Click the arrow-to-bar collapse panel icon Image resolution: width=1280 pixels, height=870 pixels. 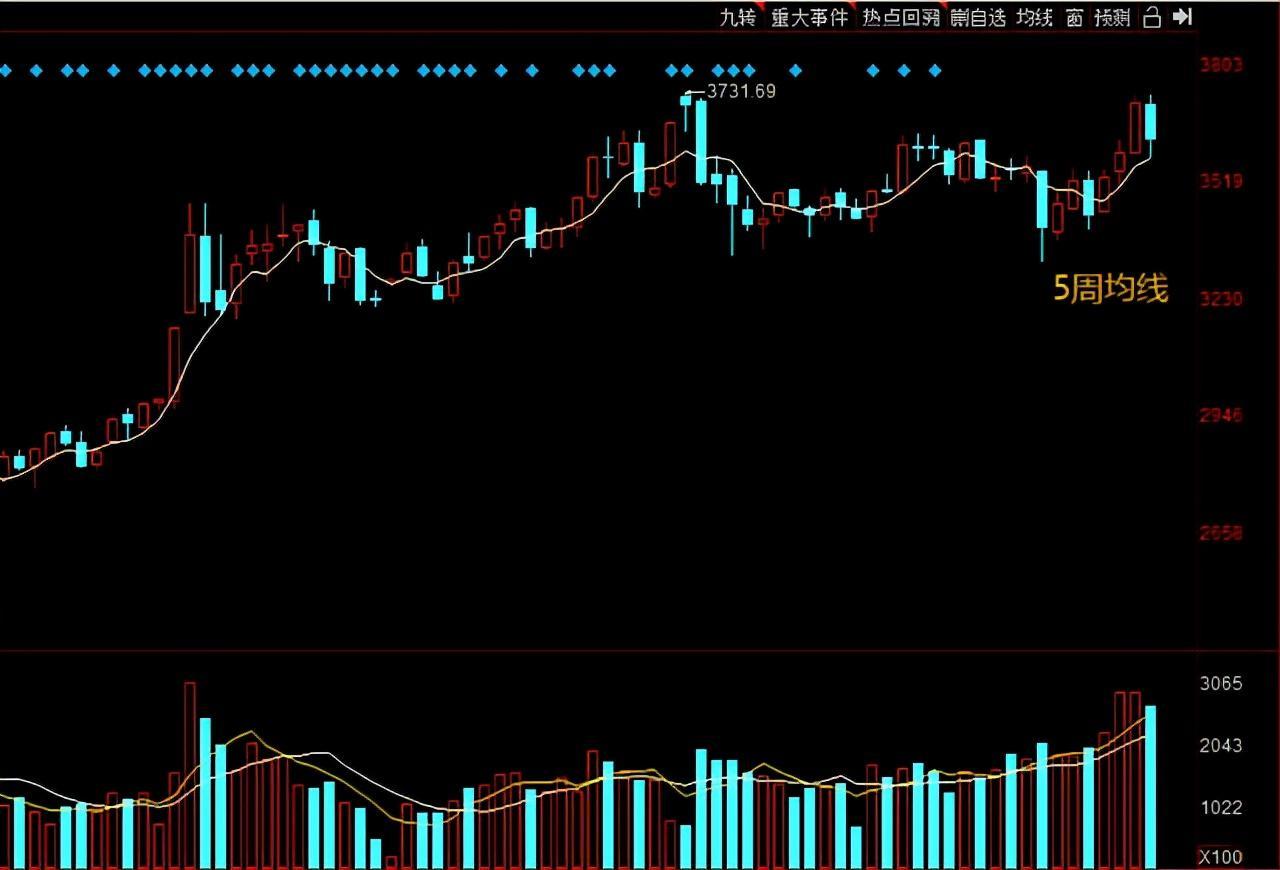pyautogui.click(x=1183, y=17)
